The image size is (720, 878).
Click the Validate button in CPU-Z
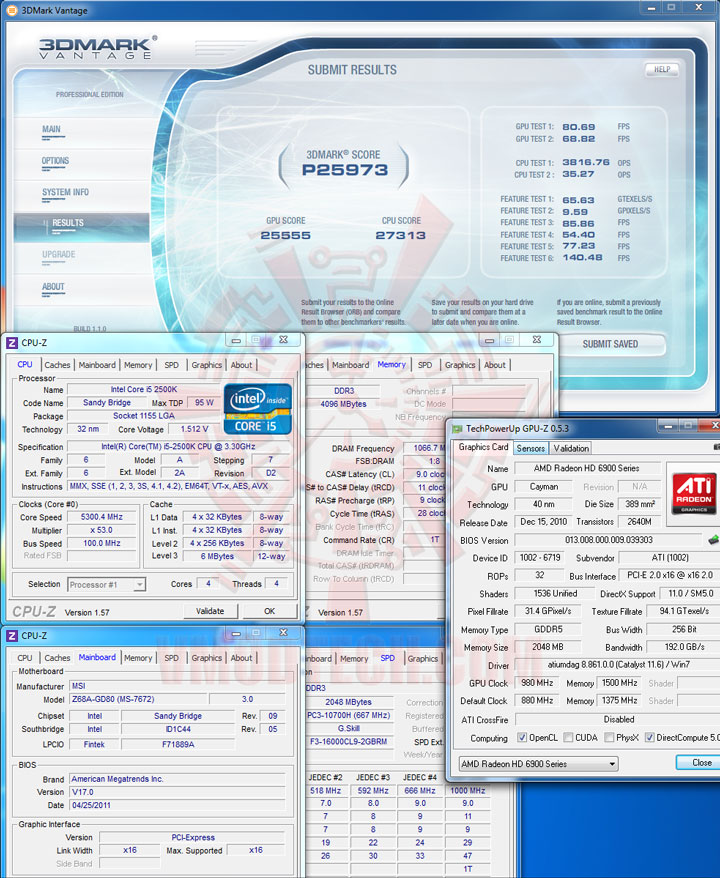[x=211, y=611]
